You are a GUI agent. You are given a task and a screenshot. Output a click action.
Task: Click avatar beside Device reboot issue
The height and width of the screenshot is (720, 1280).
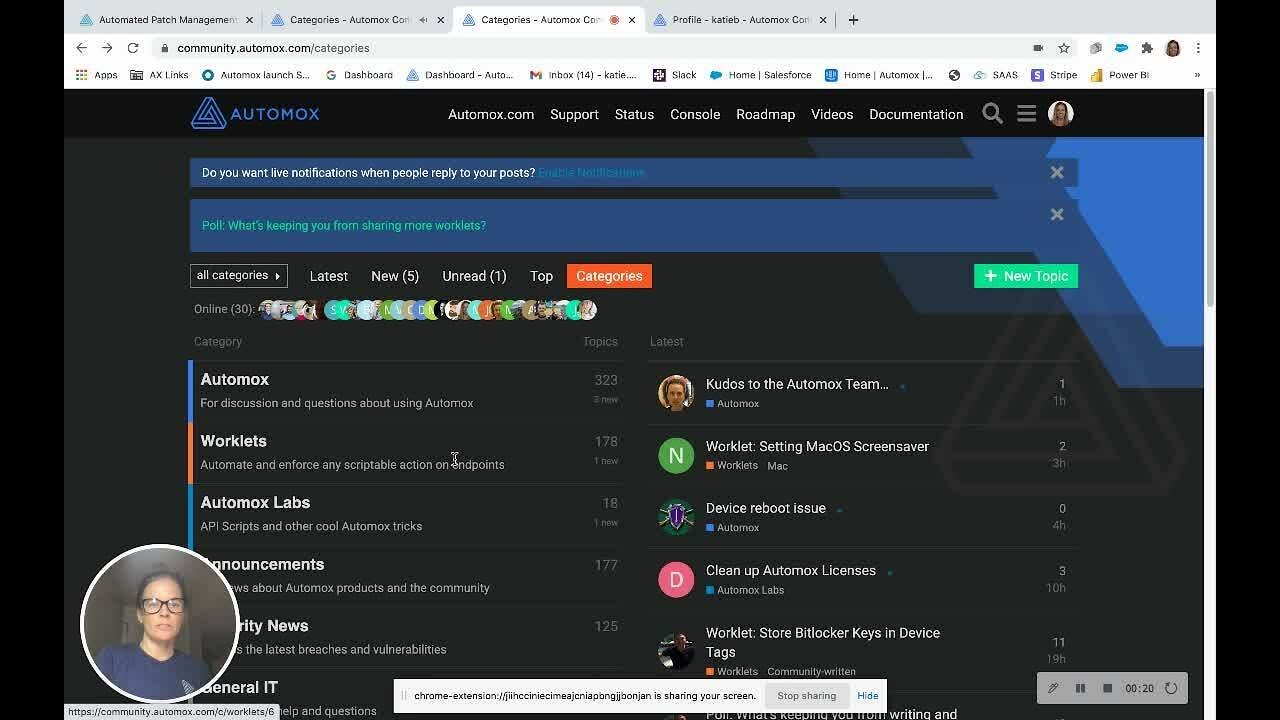pyautogui.click(x=676, y=517)
